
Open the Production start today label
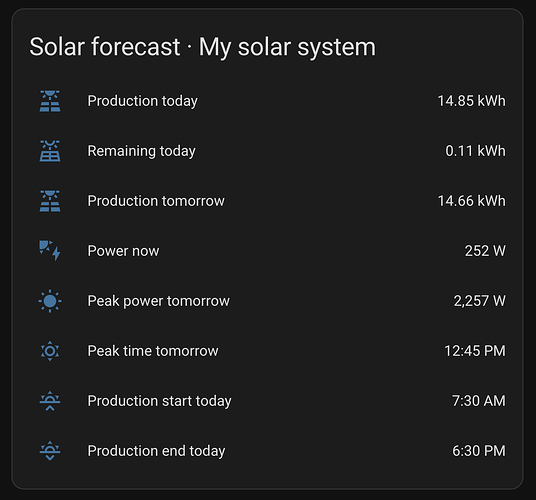pyautogui.click(x=159, y=401)
